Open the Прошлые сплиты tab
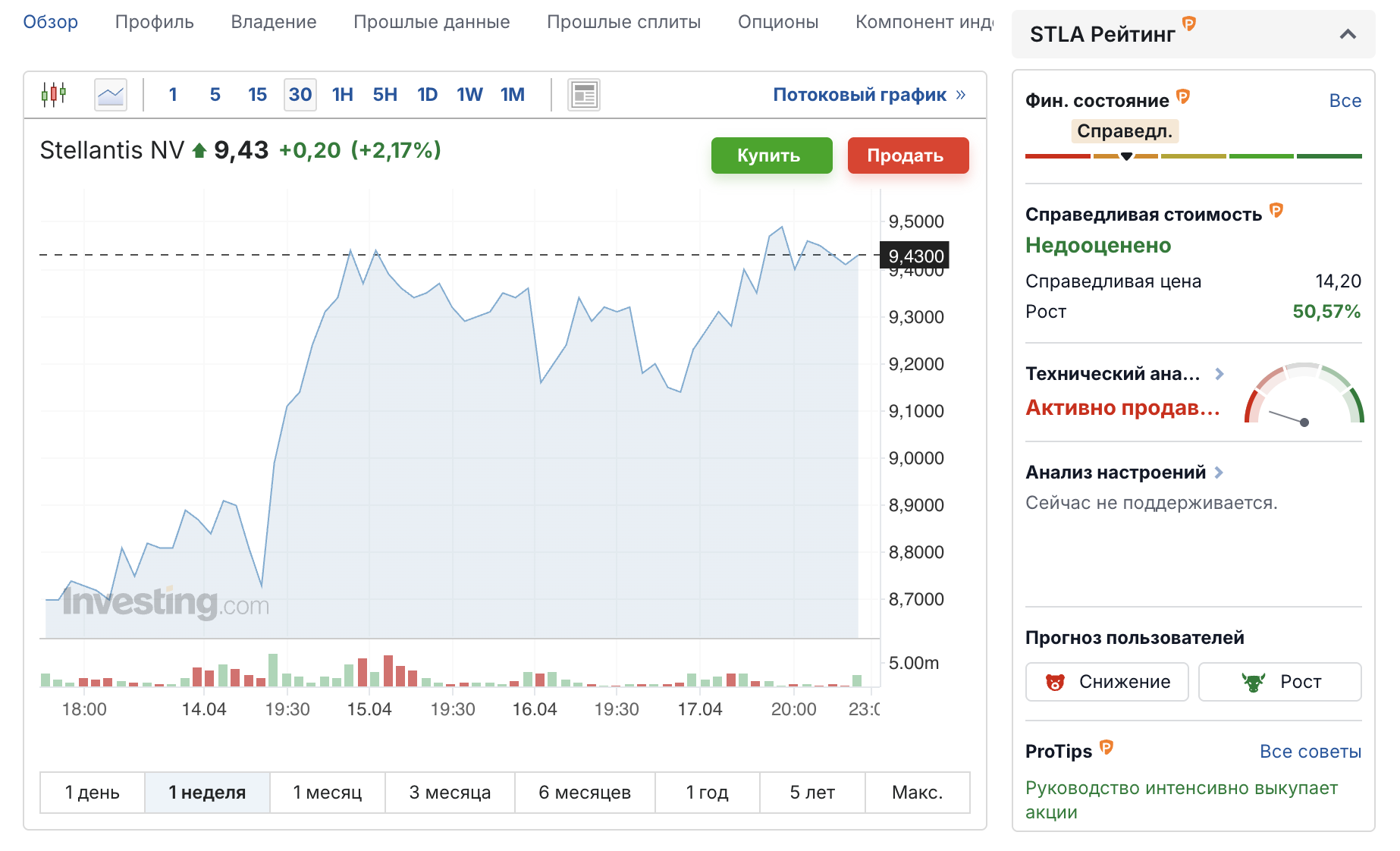 (x=624, y=22)
